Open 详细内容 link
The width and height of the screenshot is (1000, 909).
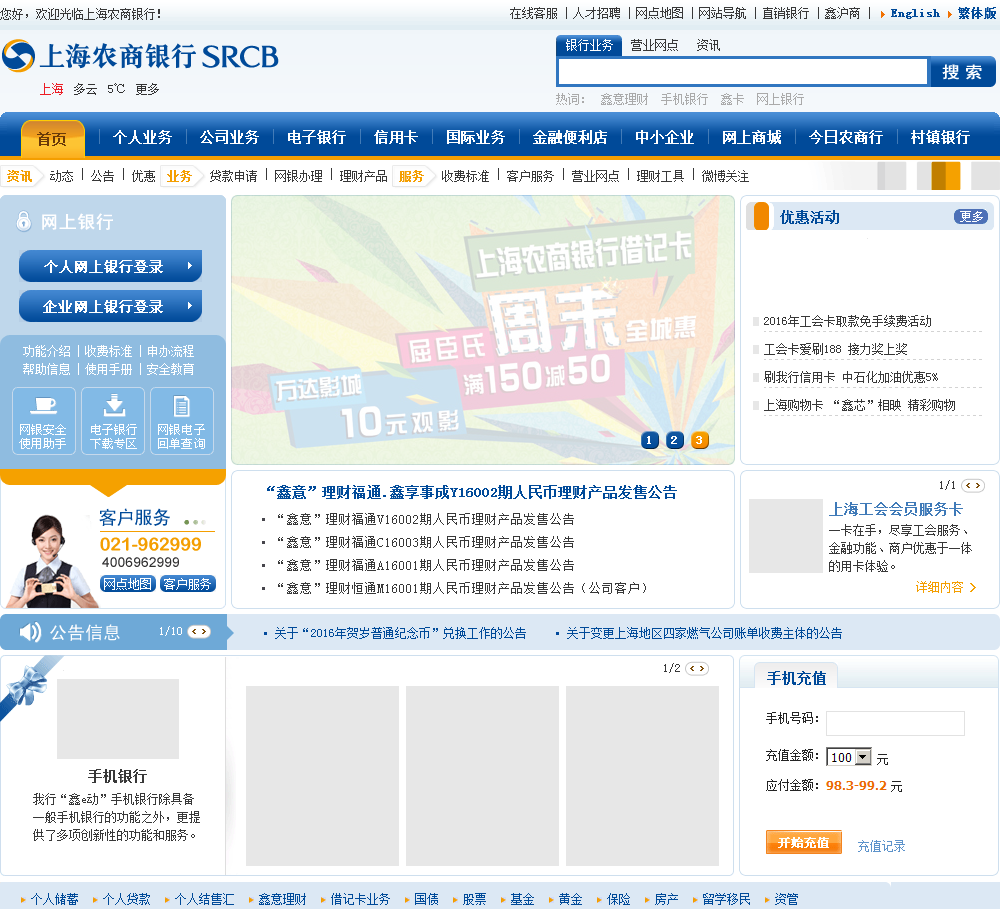pyautogui.click(x=946, y=587)
